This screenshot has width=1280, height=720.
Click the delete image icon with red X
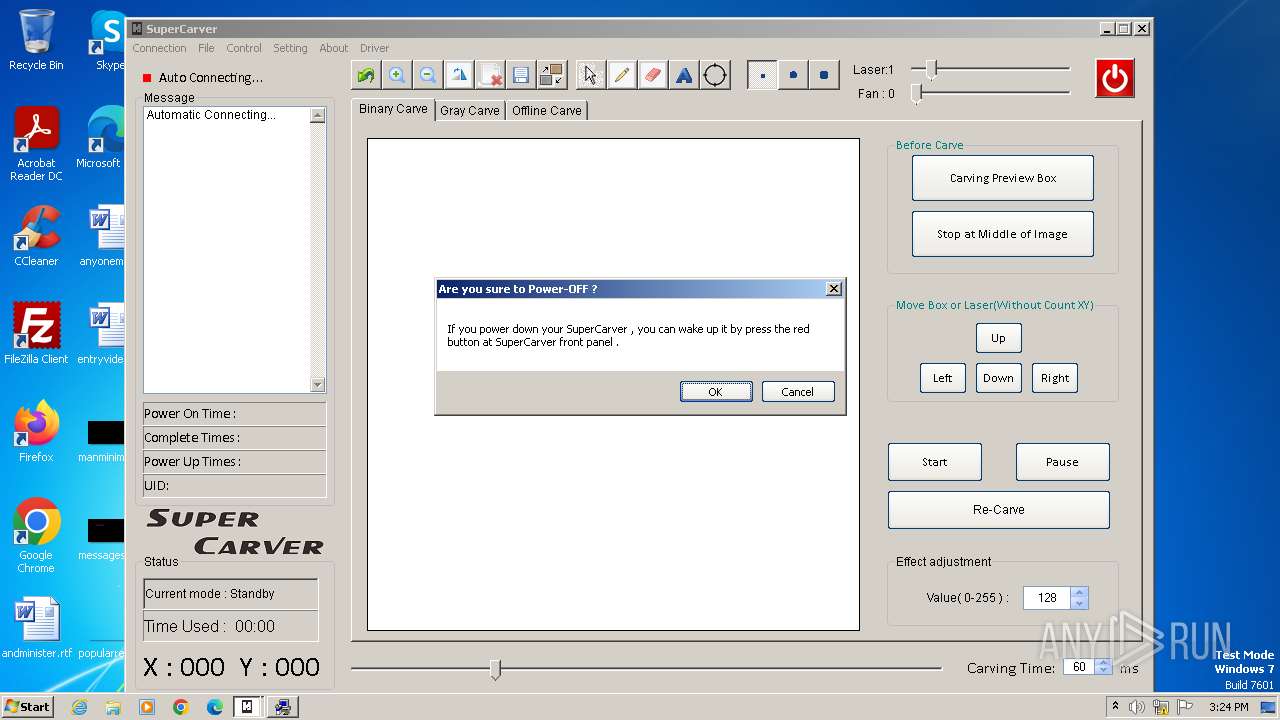[490, 75]
